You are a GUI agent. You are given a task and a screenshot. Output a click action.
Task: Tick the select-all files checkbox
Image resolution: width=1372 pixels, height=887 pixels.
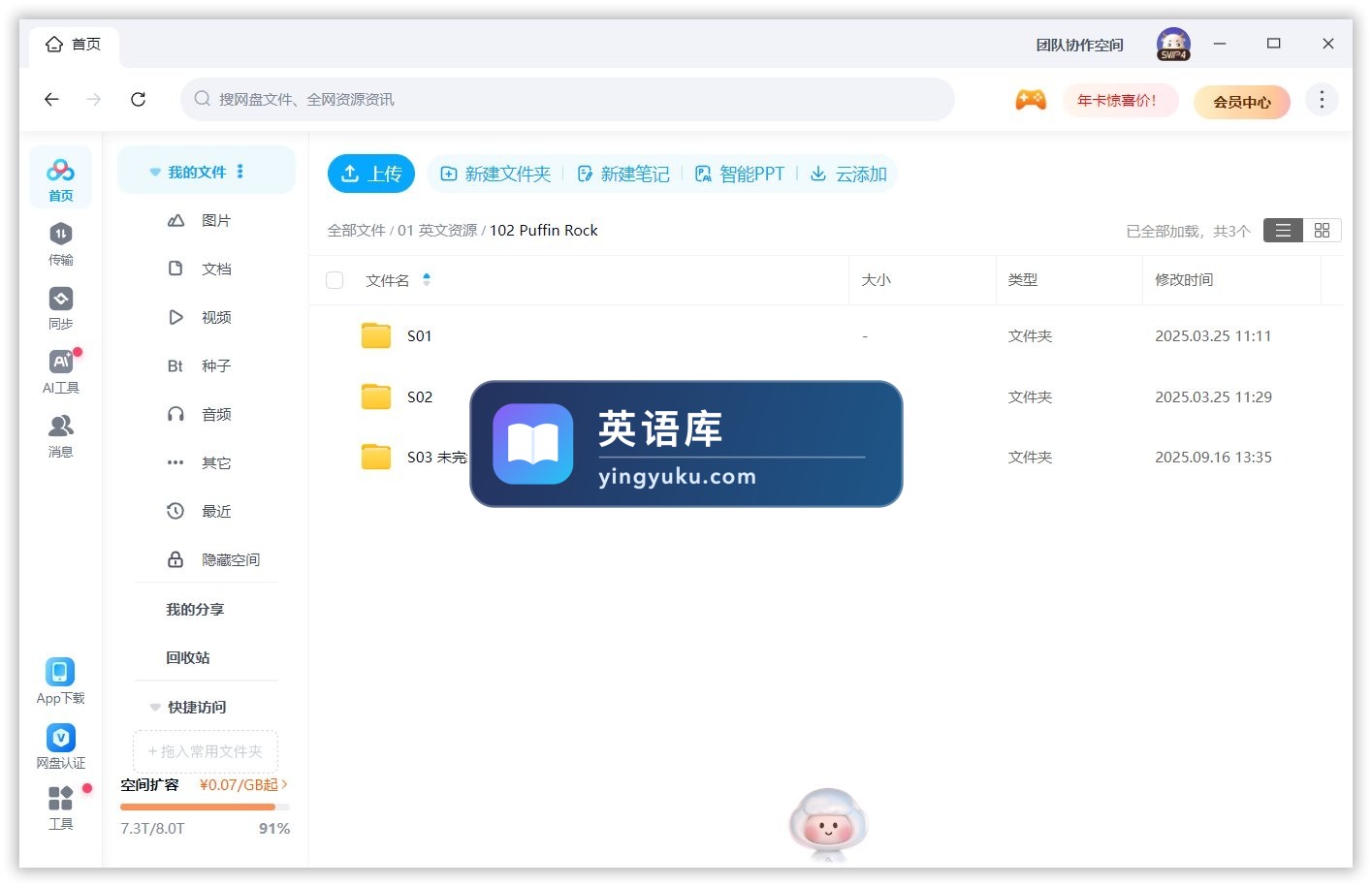pyautogui.click(x=335, y=280)
